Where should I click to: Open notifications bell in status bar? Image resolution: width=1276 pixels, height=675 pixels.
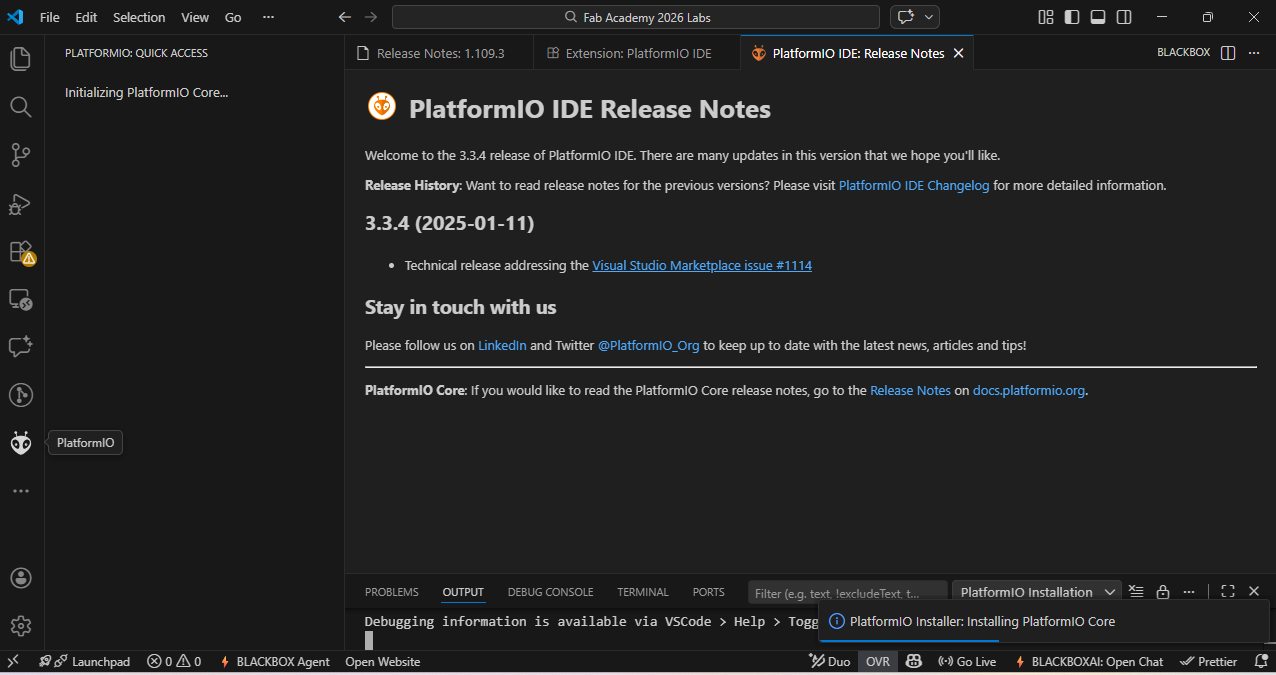tap(1261, 661)
